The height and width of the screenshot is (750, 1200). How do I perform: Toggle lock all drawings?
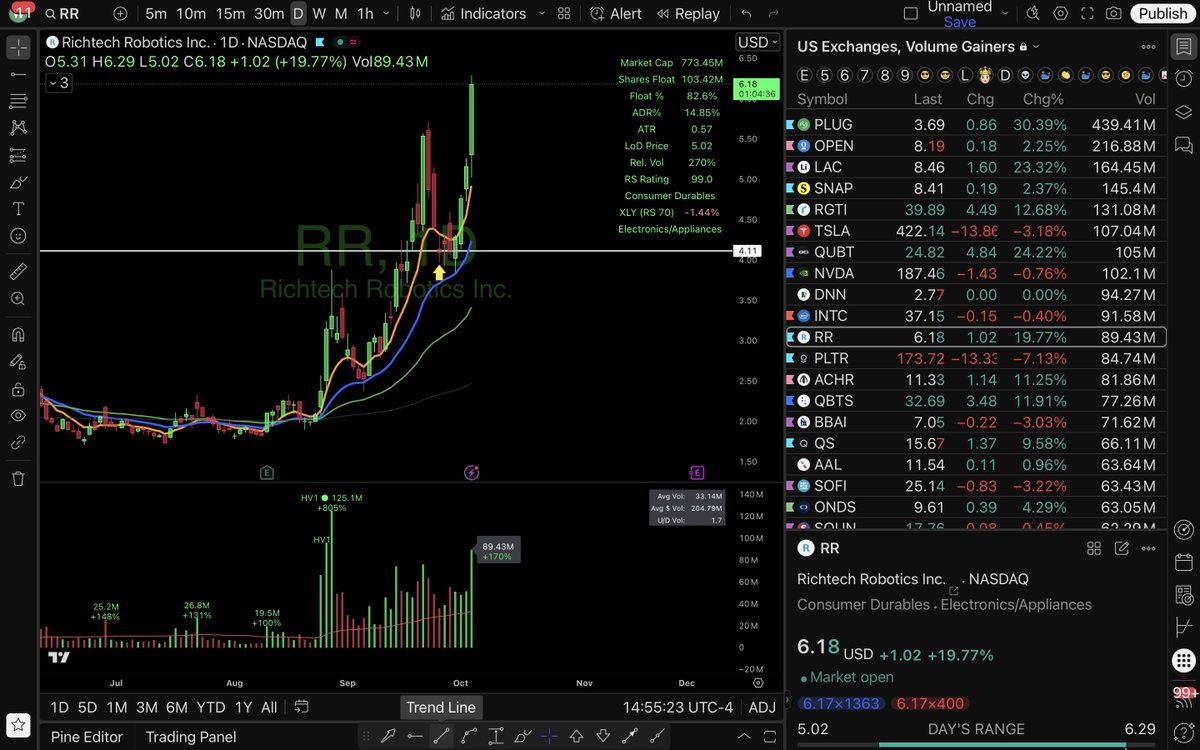(x=18, y=389)
